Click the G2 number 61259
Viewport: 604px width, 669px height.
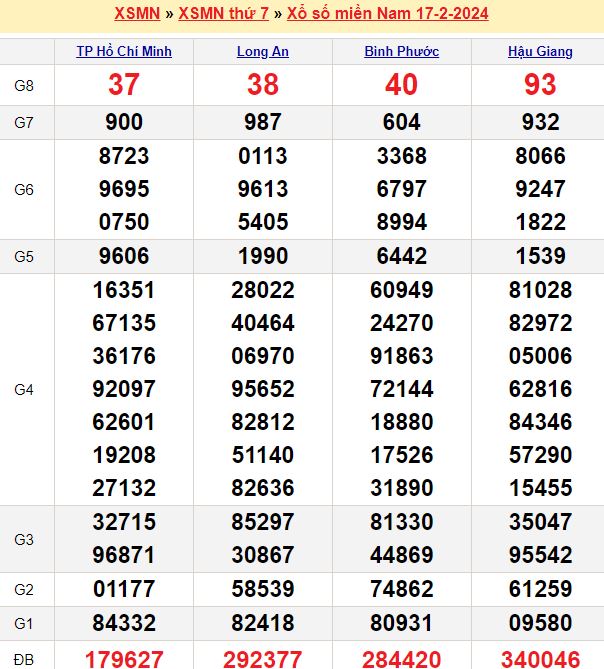540,589
